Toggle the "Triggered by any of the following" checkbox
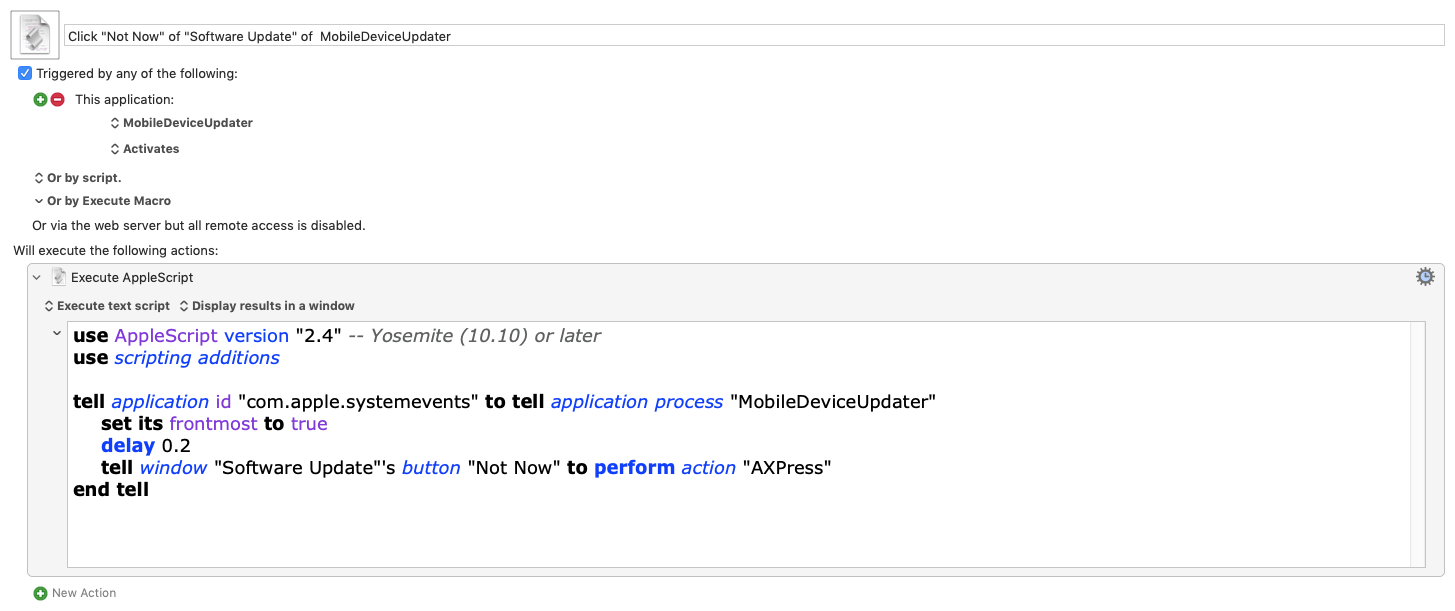 pos(25,73)
